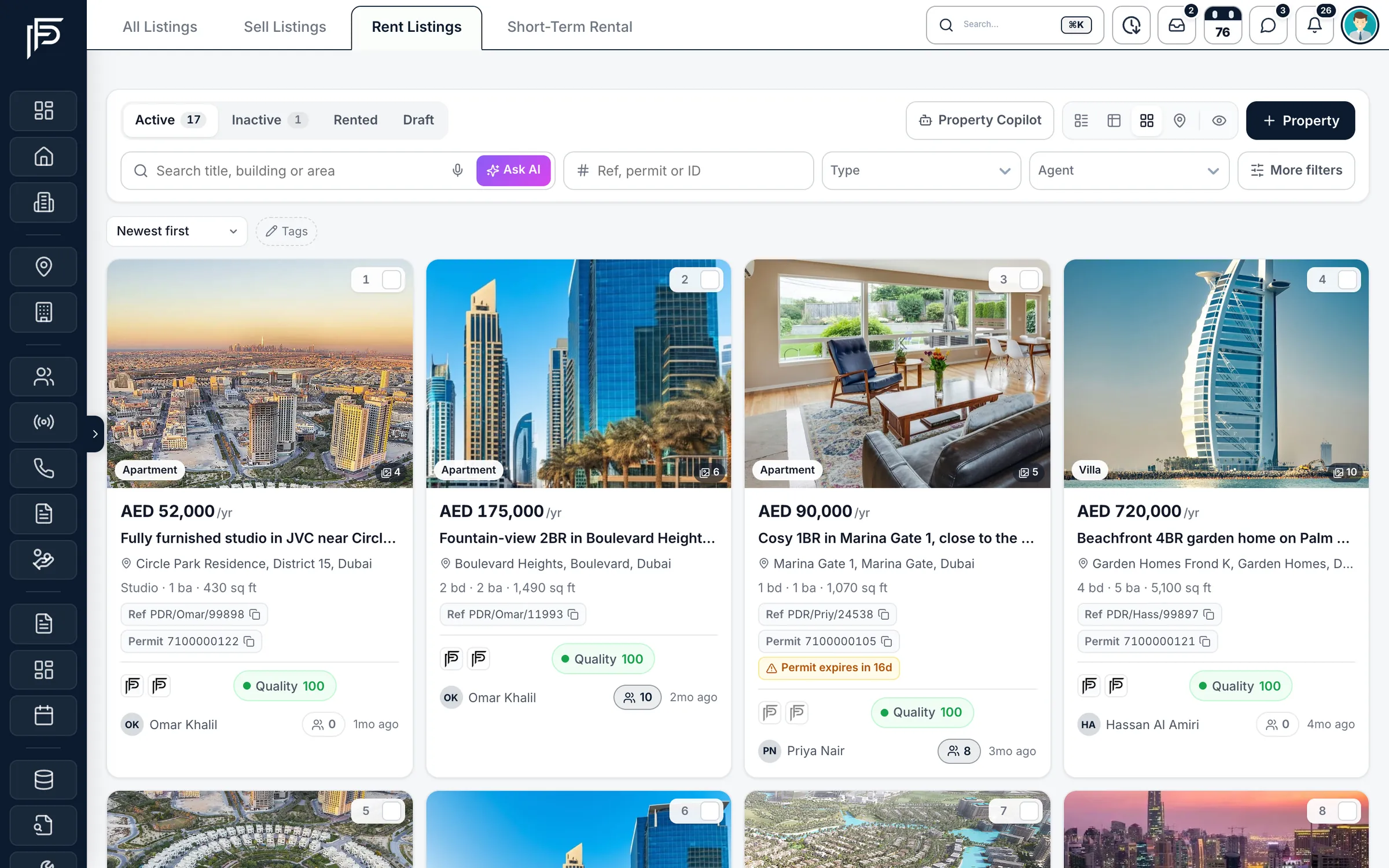
Task: Select checkbox on listing card 3
Action: (x=1029, y=279)
